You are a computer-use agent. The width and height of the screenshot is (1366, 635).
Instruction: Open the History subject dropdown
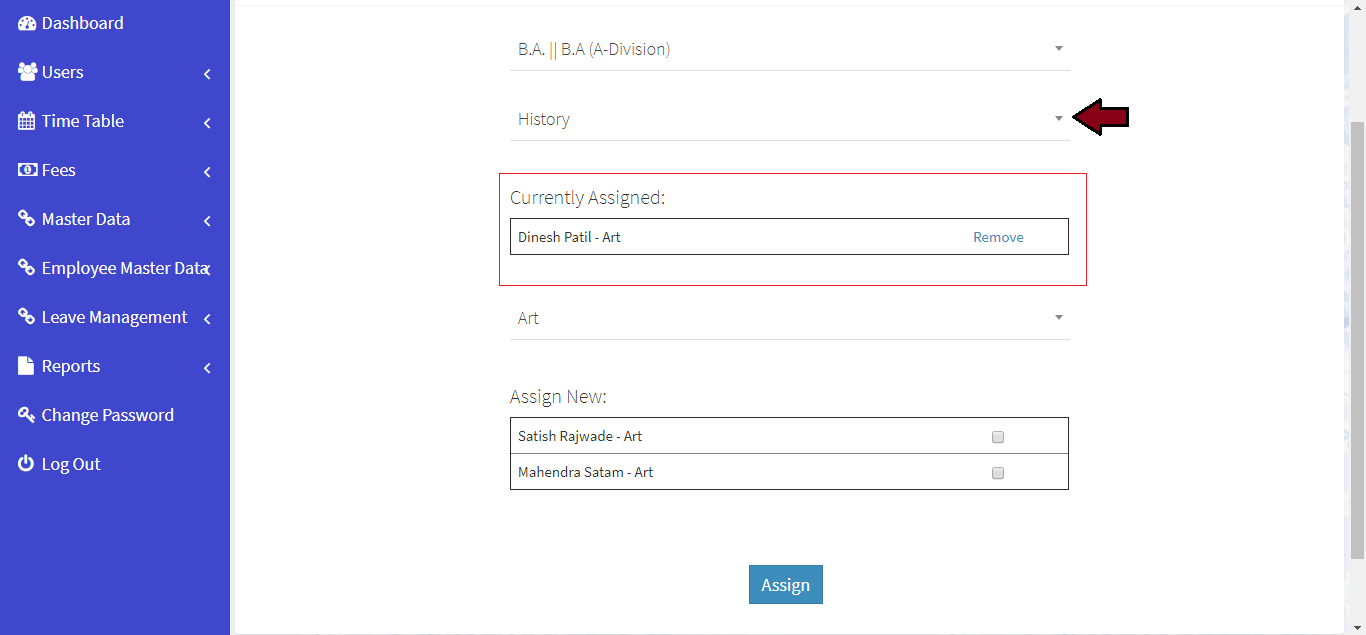point(789,119)
